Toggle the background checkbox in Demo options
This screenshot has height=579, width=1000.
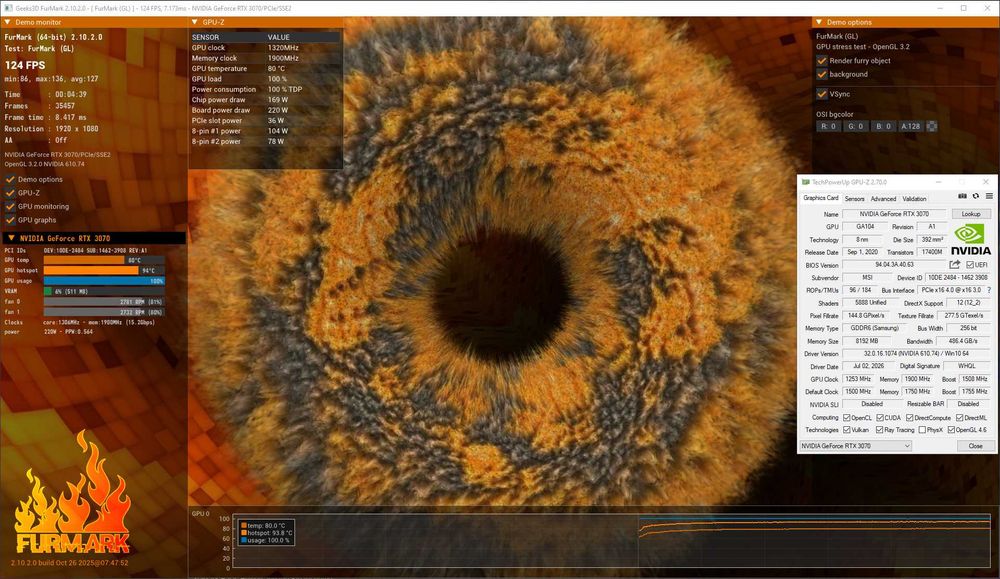click(822, 74)
